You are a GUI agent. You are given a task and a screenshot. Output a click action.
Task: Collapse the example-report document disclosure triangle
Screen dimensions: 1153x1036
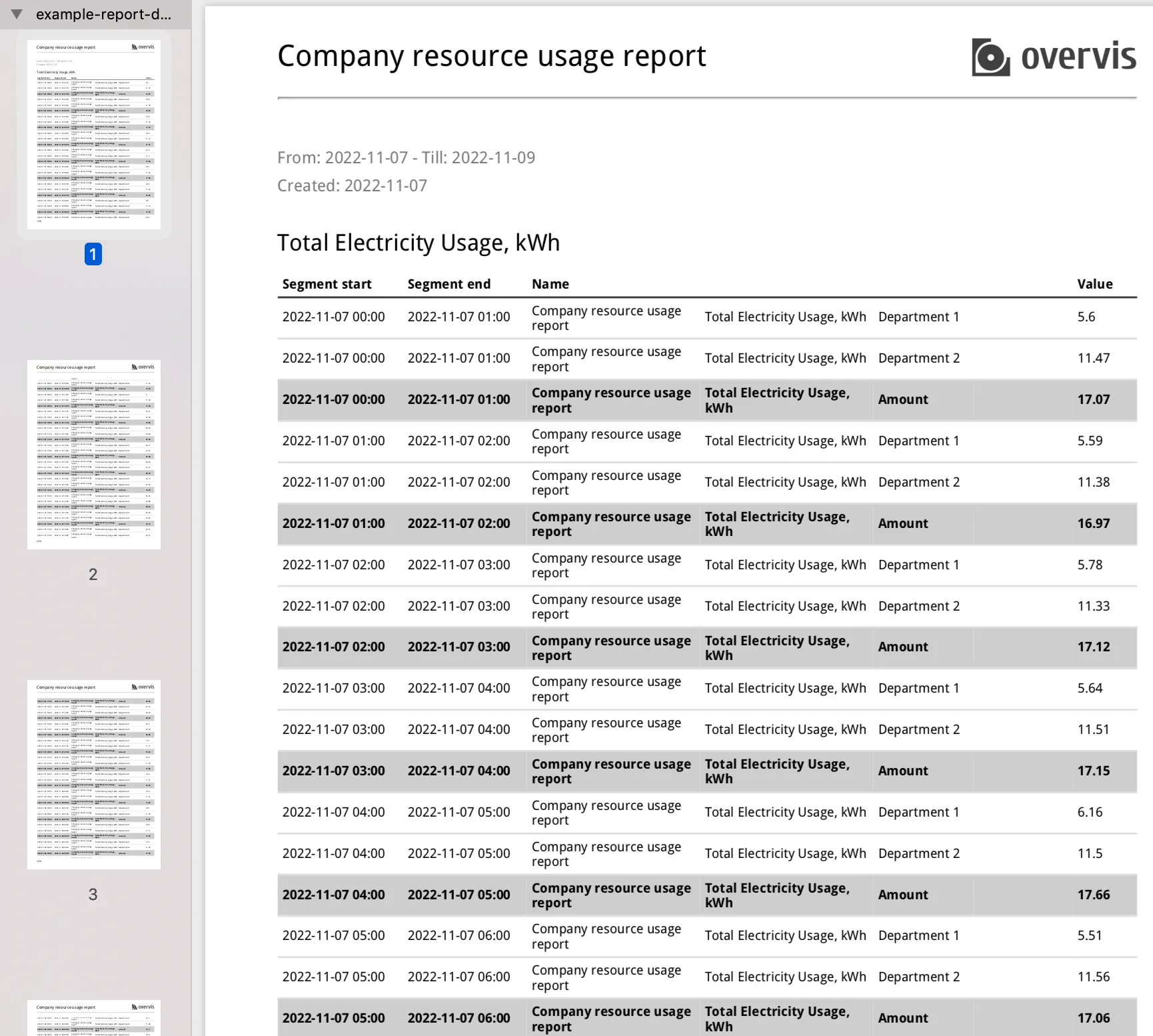click(17, 14)
